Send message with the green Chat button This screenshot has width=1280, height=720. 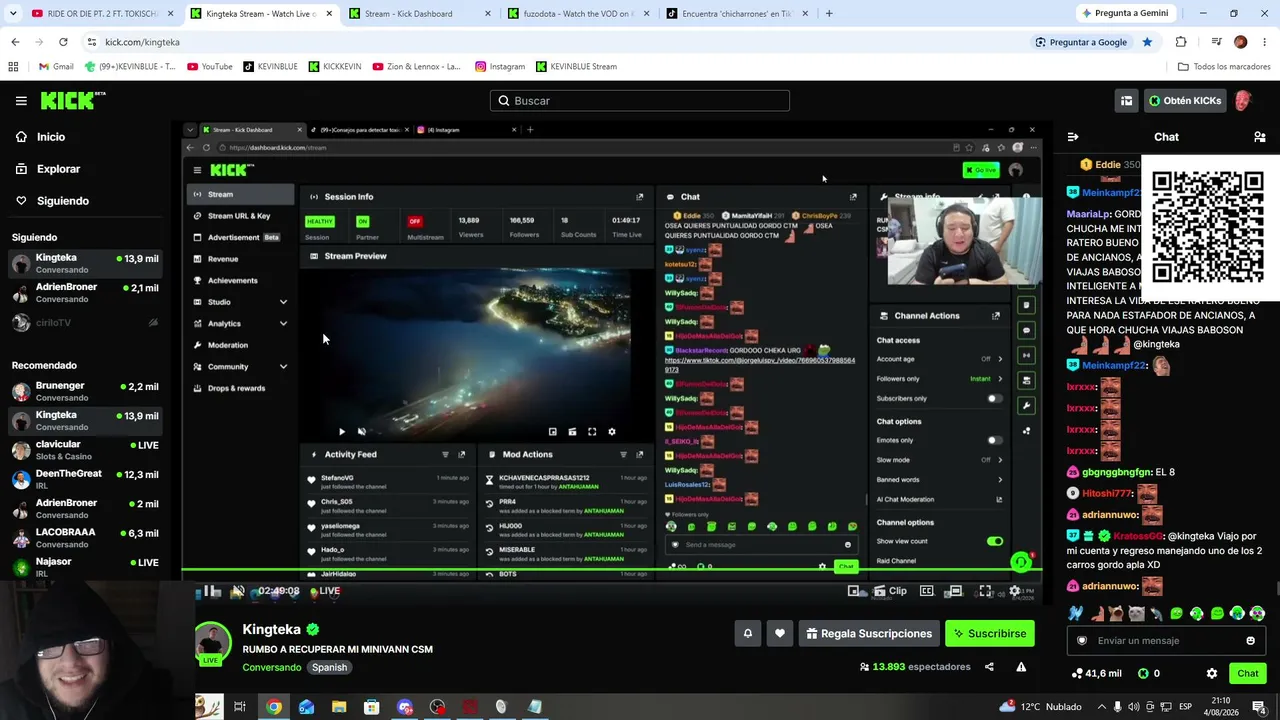click(x=1247, y=674)
